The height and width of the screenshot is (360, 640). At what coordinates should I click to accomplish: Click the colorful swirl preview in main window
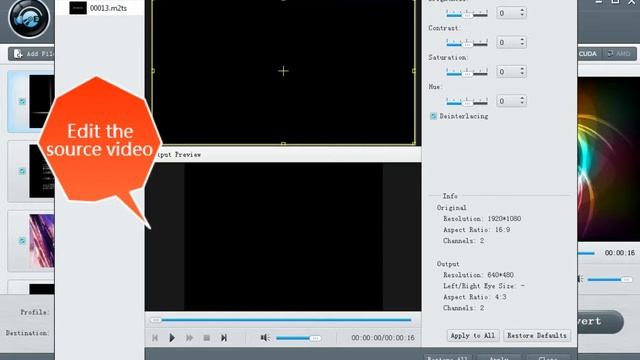(x=608, y=159)
